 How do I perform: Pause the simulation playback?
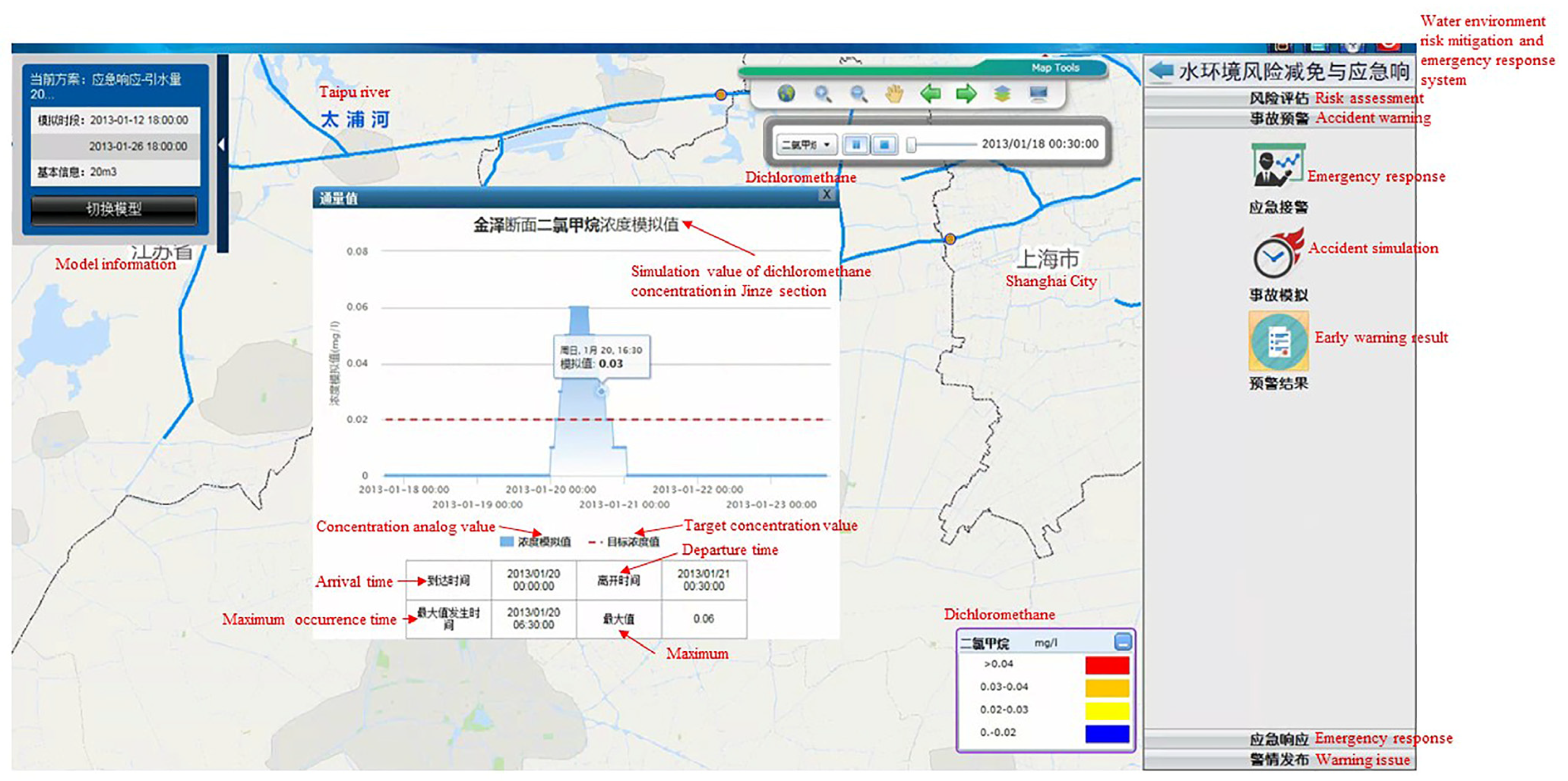point(856,145)
